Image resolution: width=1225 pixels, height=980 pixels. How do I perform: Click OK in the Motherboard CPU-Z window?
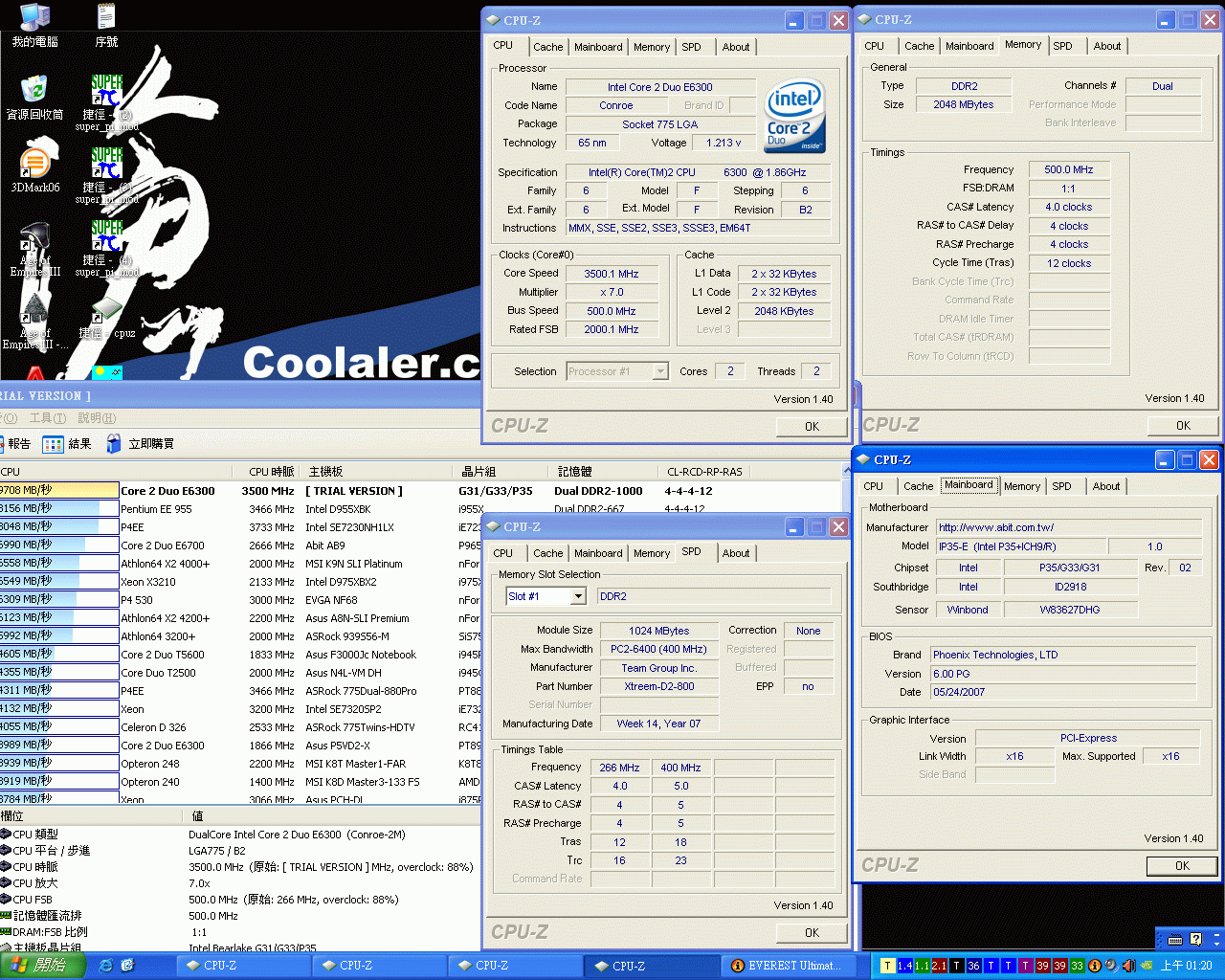point(1182,865)
